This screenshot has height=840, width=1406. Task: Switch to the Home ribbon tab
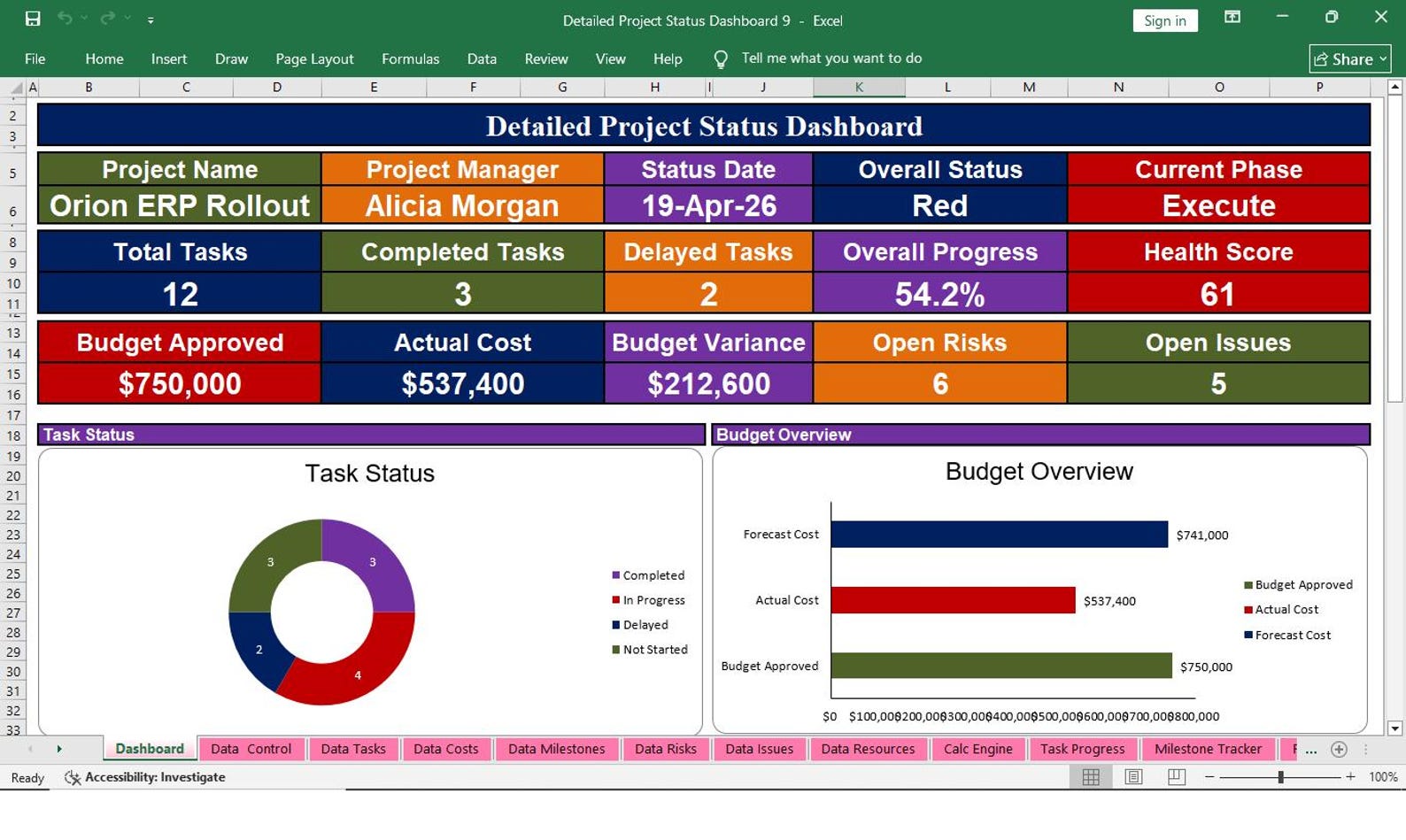pos(104,58)
